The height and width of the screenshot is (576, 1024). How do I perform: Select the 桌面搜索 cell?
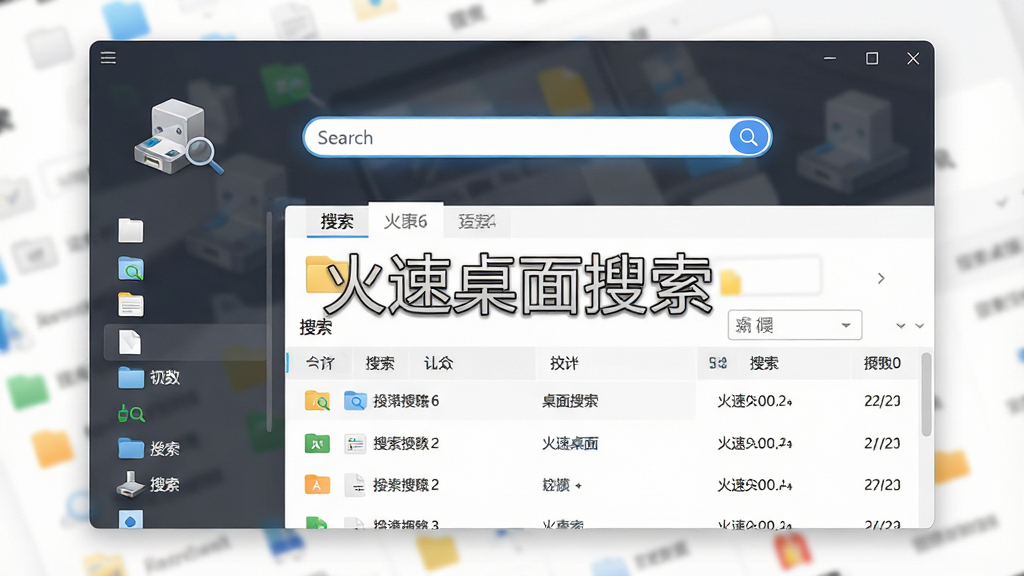[x=570, y=401]
